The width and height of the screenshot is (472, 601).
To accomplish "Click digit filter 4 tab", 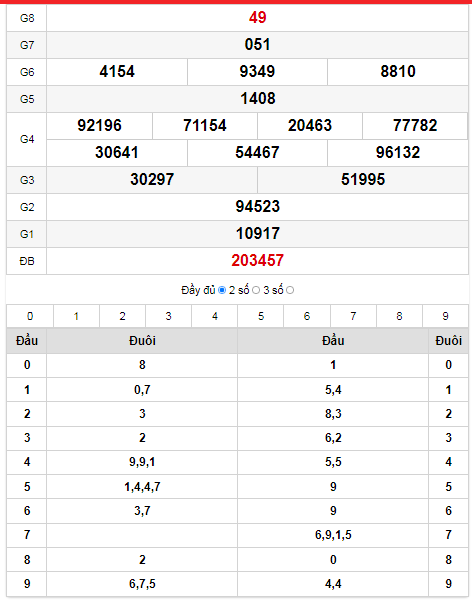I will point(215,316).
